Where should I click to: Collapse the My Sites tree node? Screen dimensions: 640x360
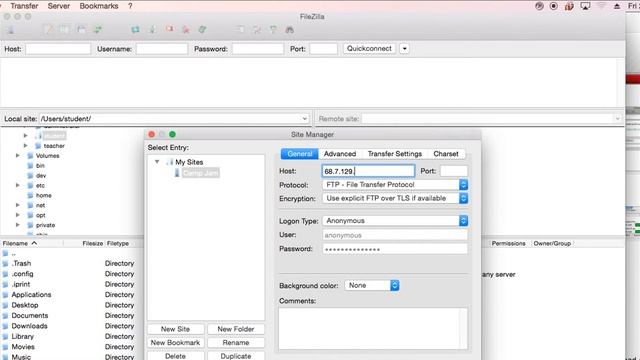(157, 162)
